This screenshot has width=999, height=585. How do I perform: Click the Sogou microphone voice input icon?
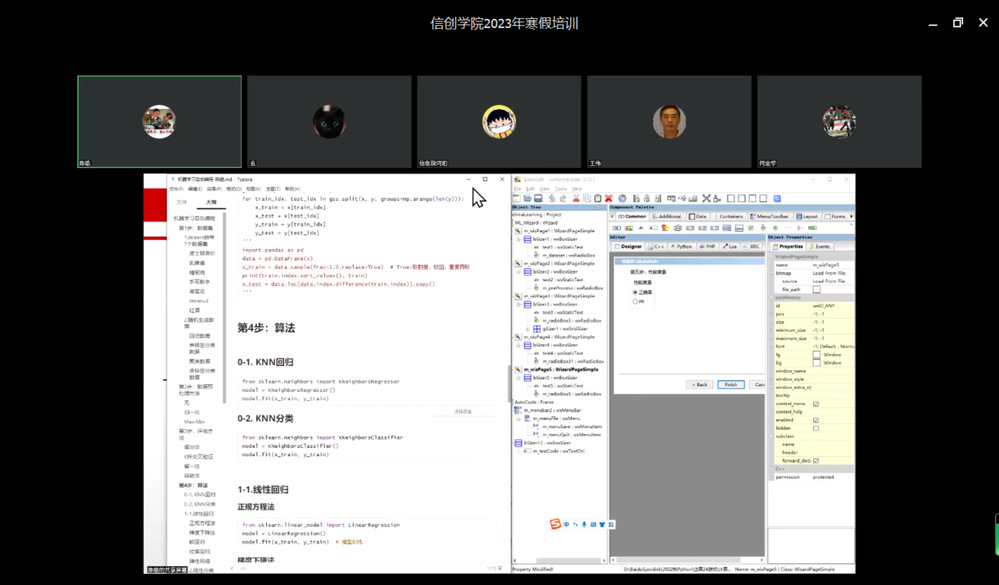584,524
